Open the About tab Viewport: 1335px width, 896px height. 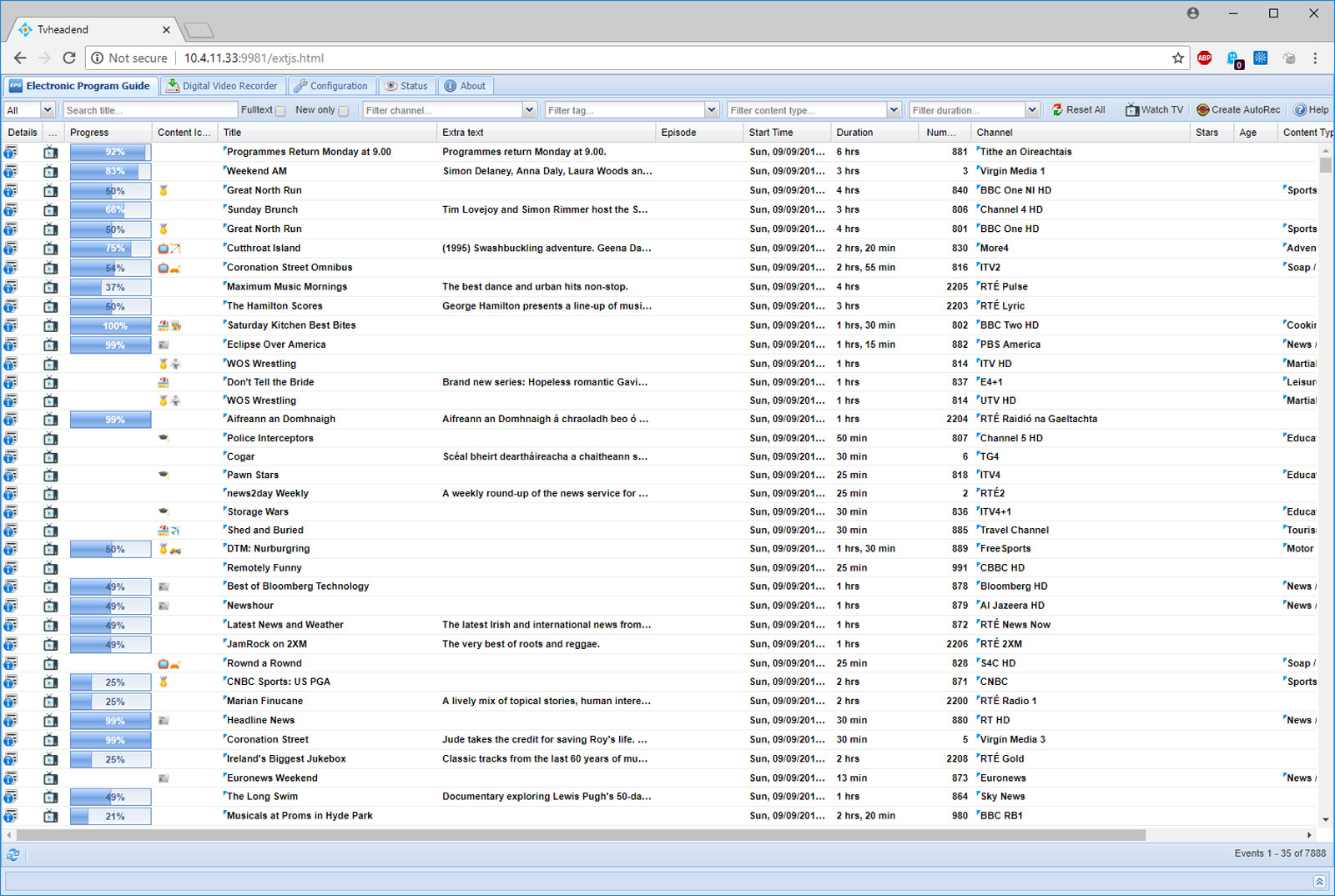(x=466, y=86)
